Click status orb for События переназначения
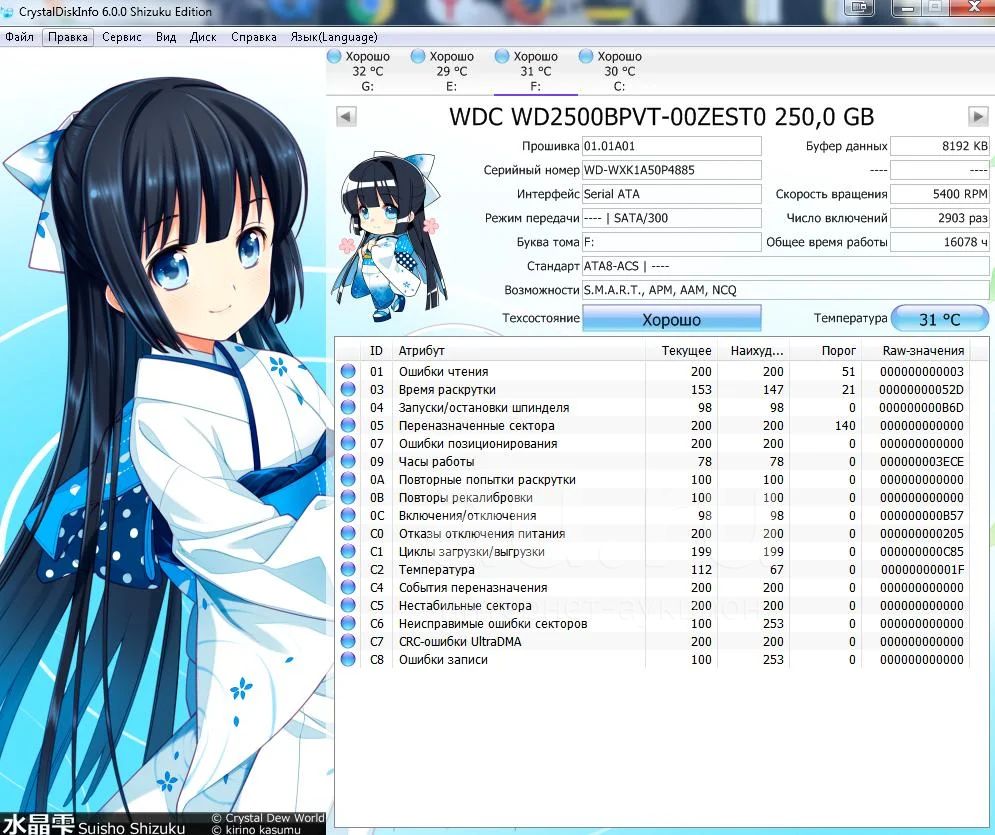The image size is (995, 835). tap(348, 587)
